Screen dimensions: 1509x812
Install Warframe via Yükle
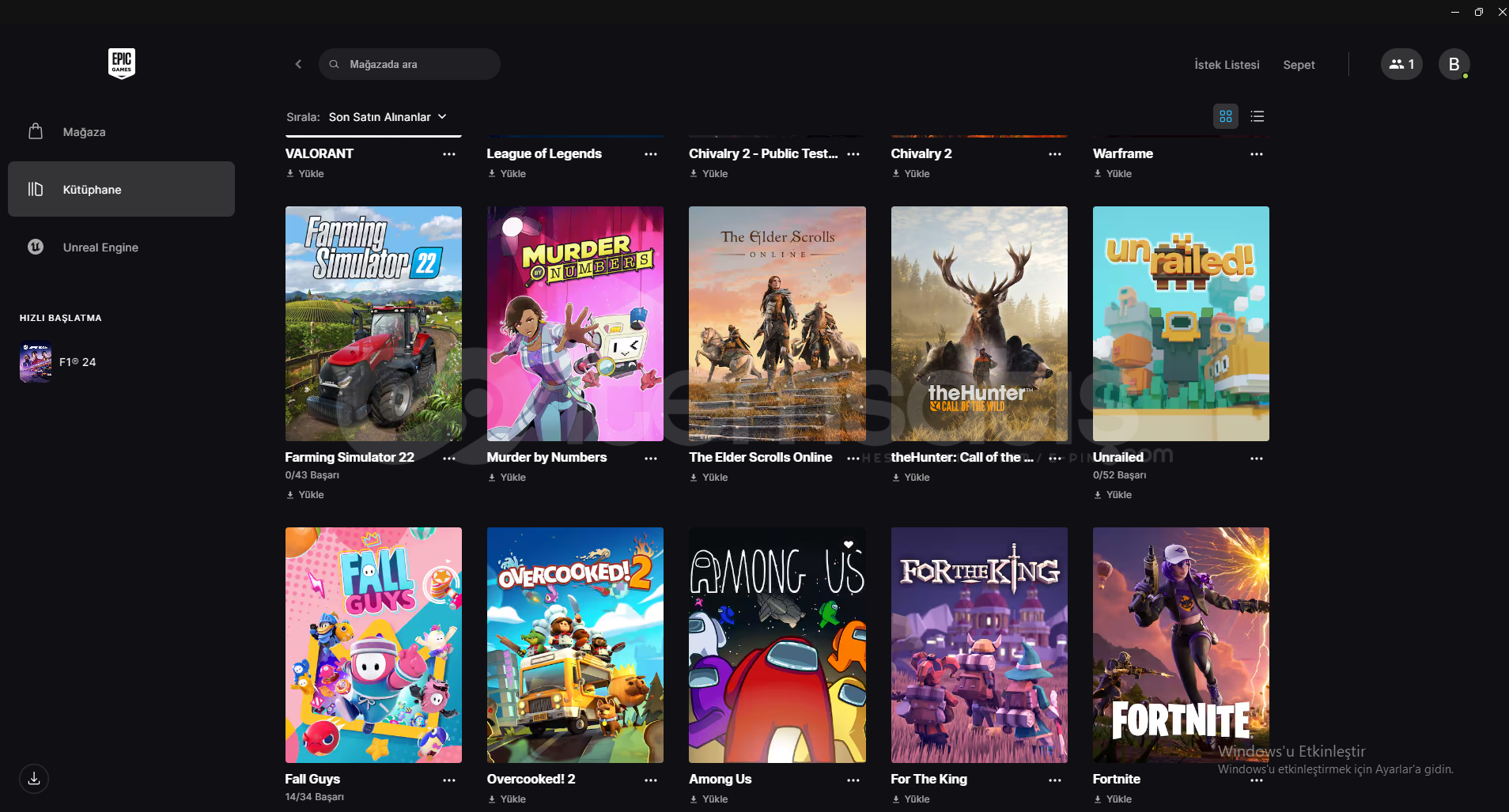click(1113, 174)
